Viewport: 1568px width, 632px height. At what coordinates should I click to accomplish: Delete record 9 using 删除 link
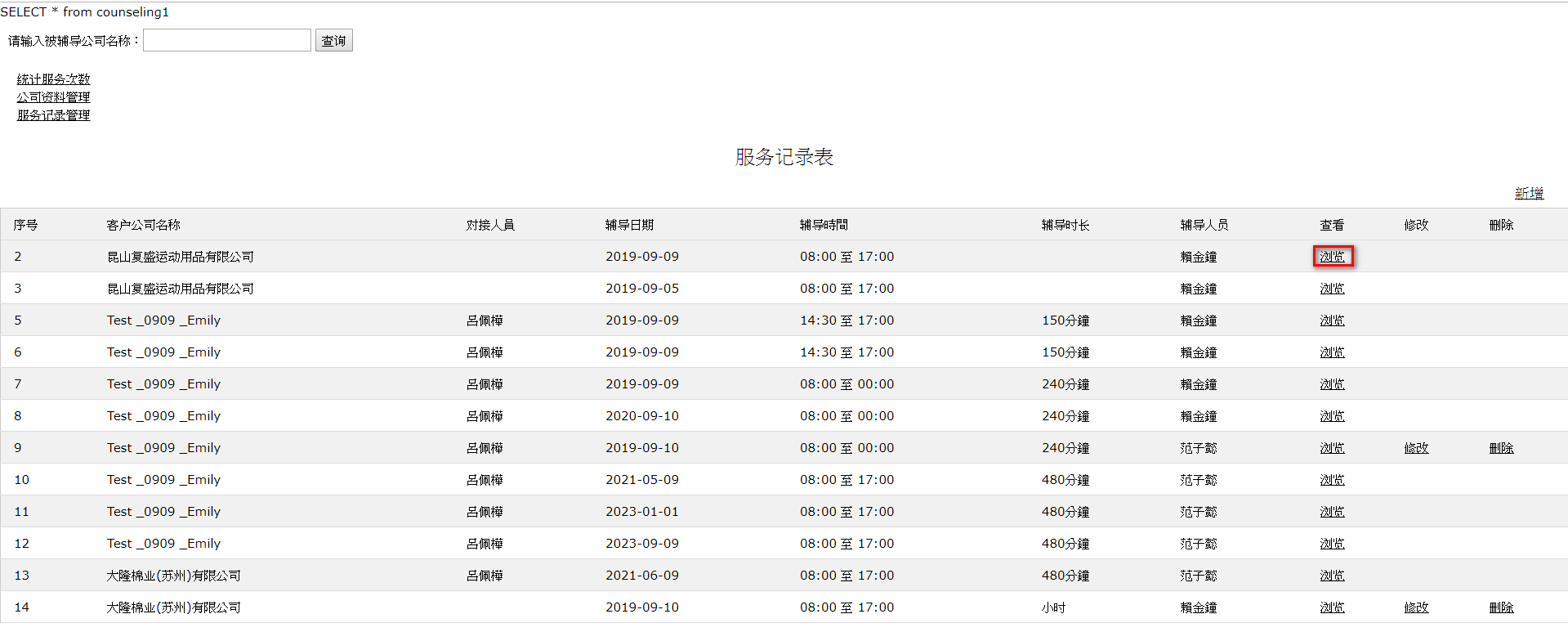[1501, 448]
